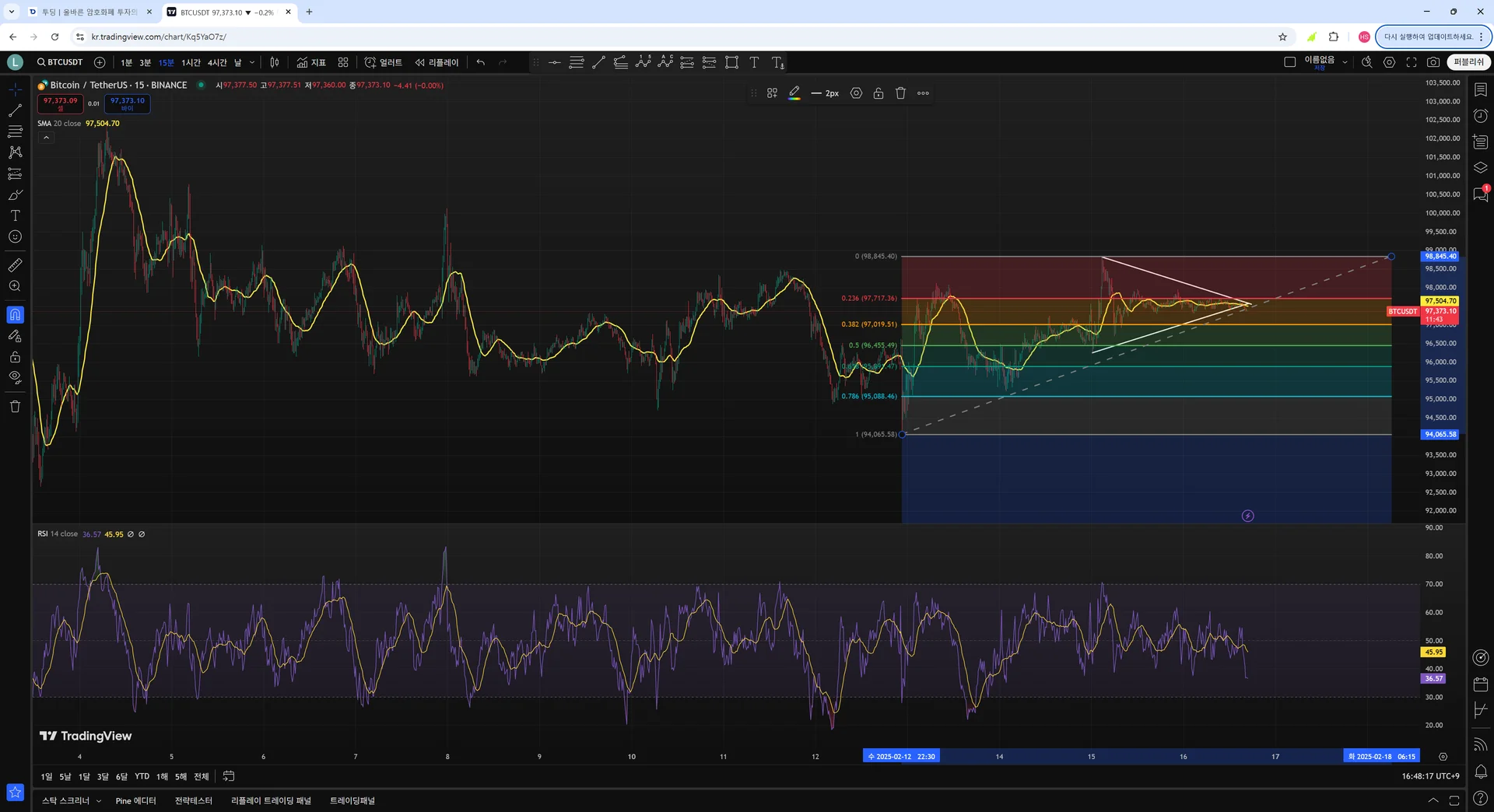
Task: Toggle lock all drawings
Action: click(15, 357)
